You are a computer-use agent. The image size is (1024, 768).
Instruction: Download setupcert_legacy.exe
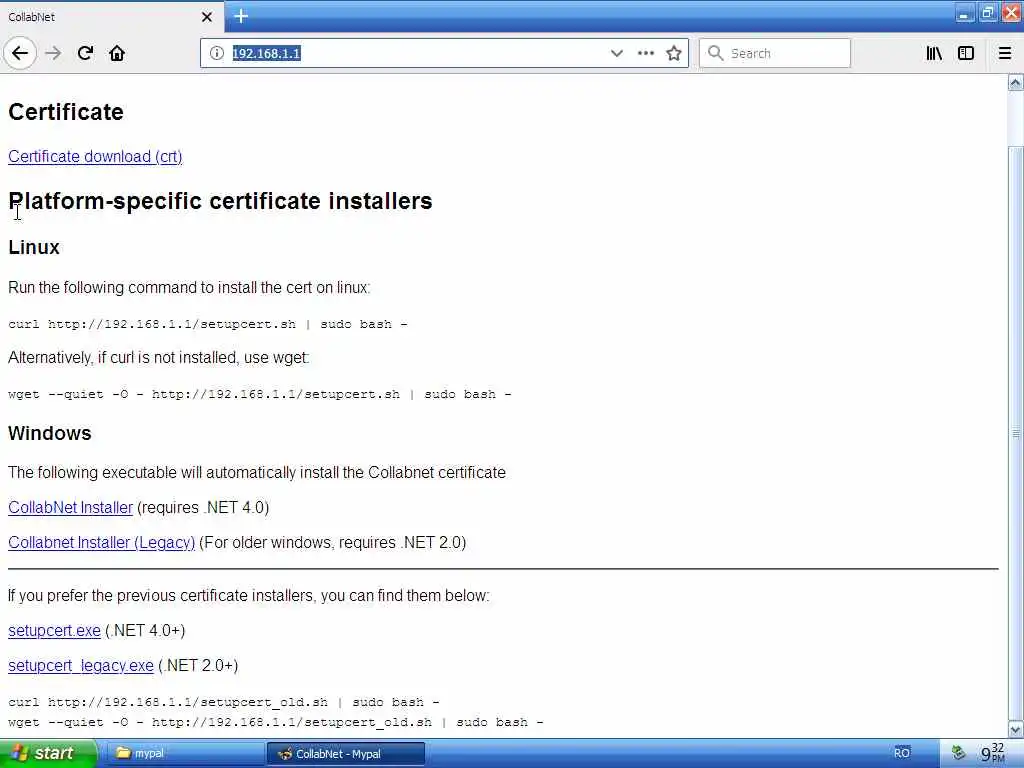click(81, 665)
